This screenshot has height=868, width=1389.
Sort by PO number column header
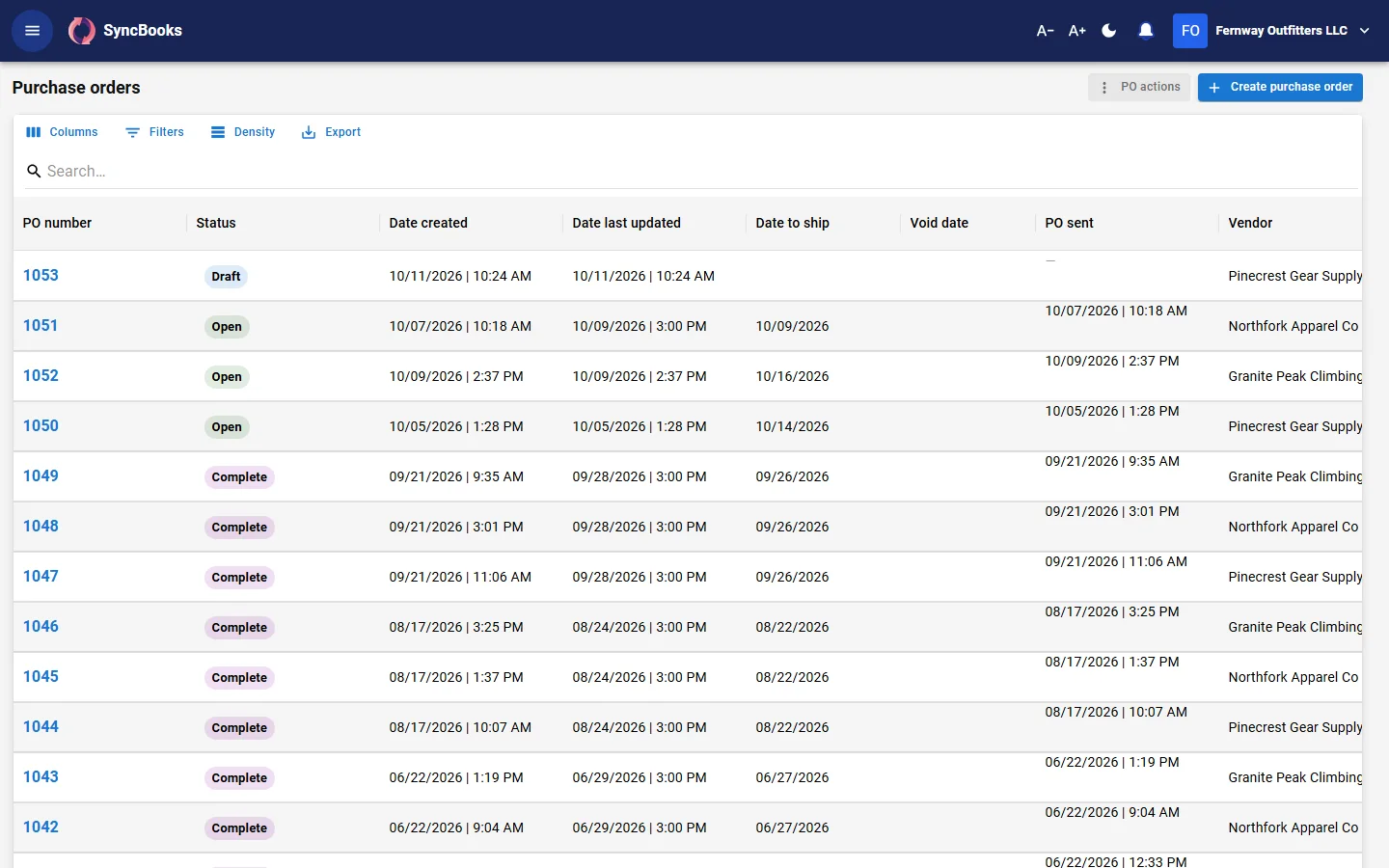pyautogui.click(x=57, y=223)
